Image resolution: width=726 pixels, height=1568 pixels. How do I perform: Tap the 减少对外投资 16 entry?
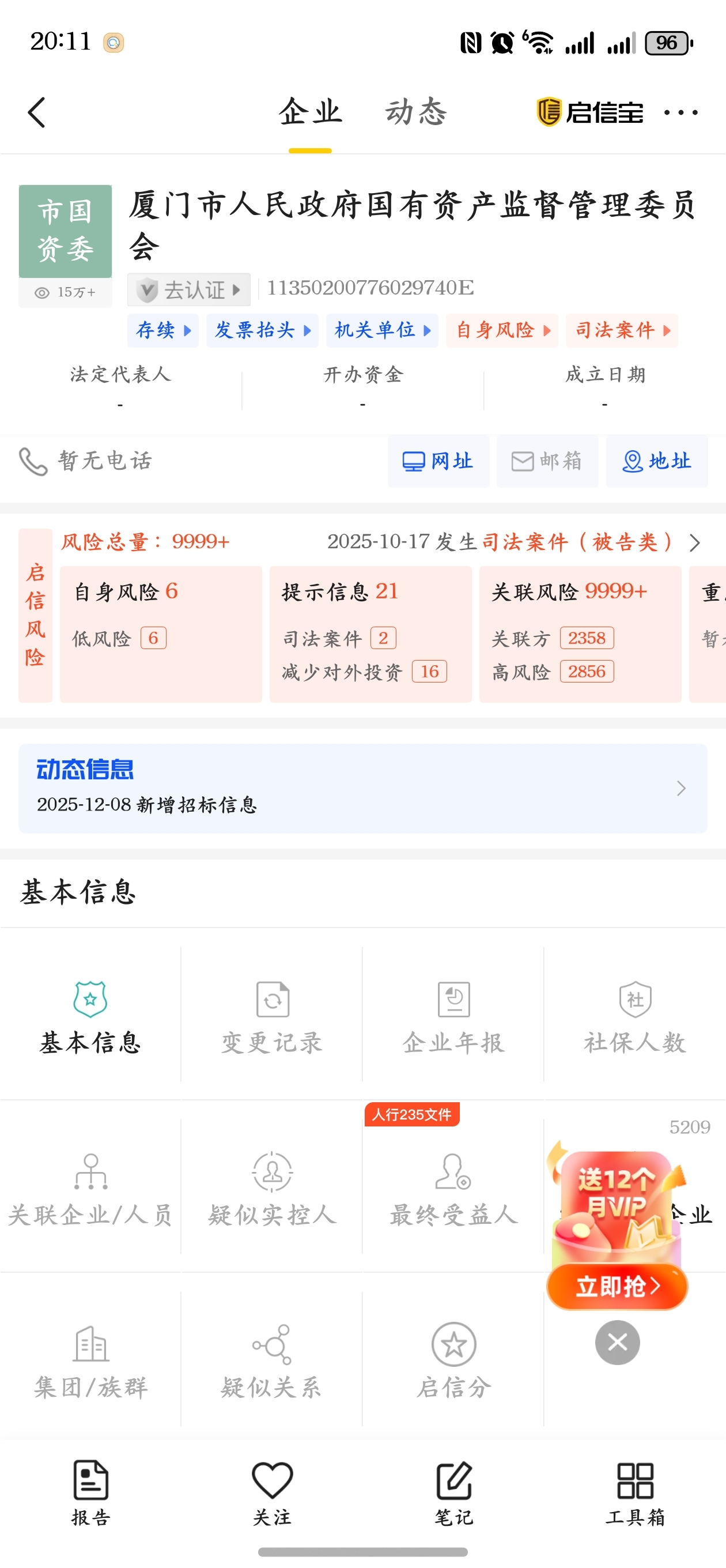364,672
